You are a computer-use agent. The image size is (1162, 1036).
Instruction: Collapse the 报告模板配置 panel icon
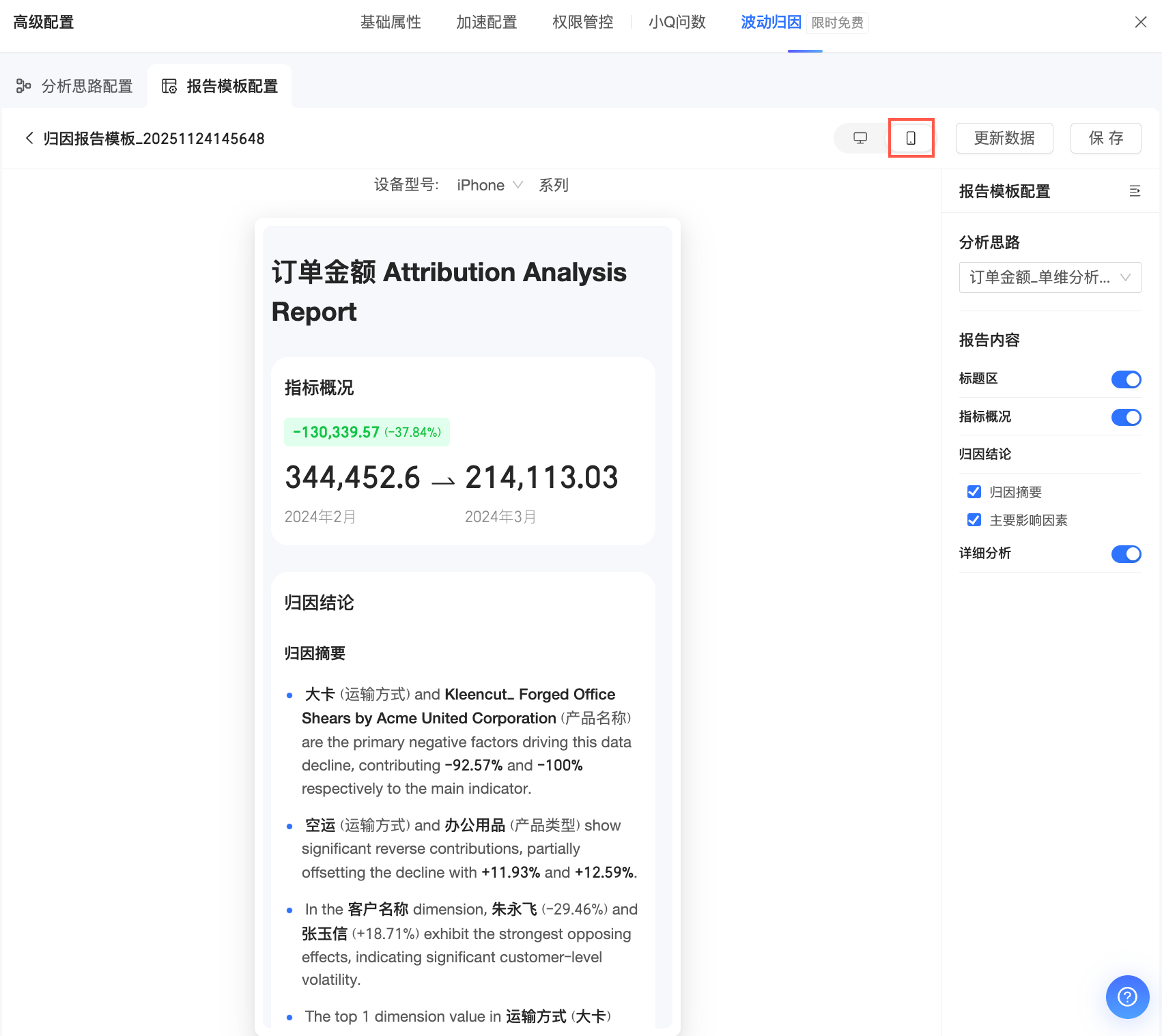click(x=1135, y=191)
